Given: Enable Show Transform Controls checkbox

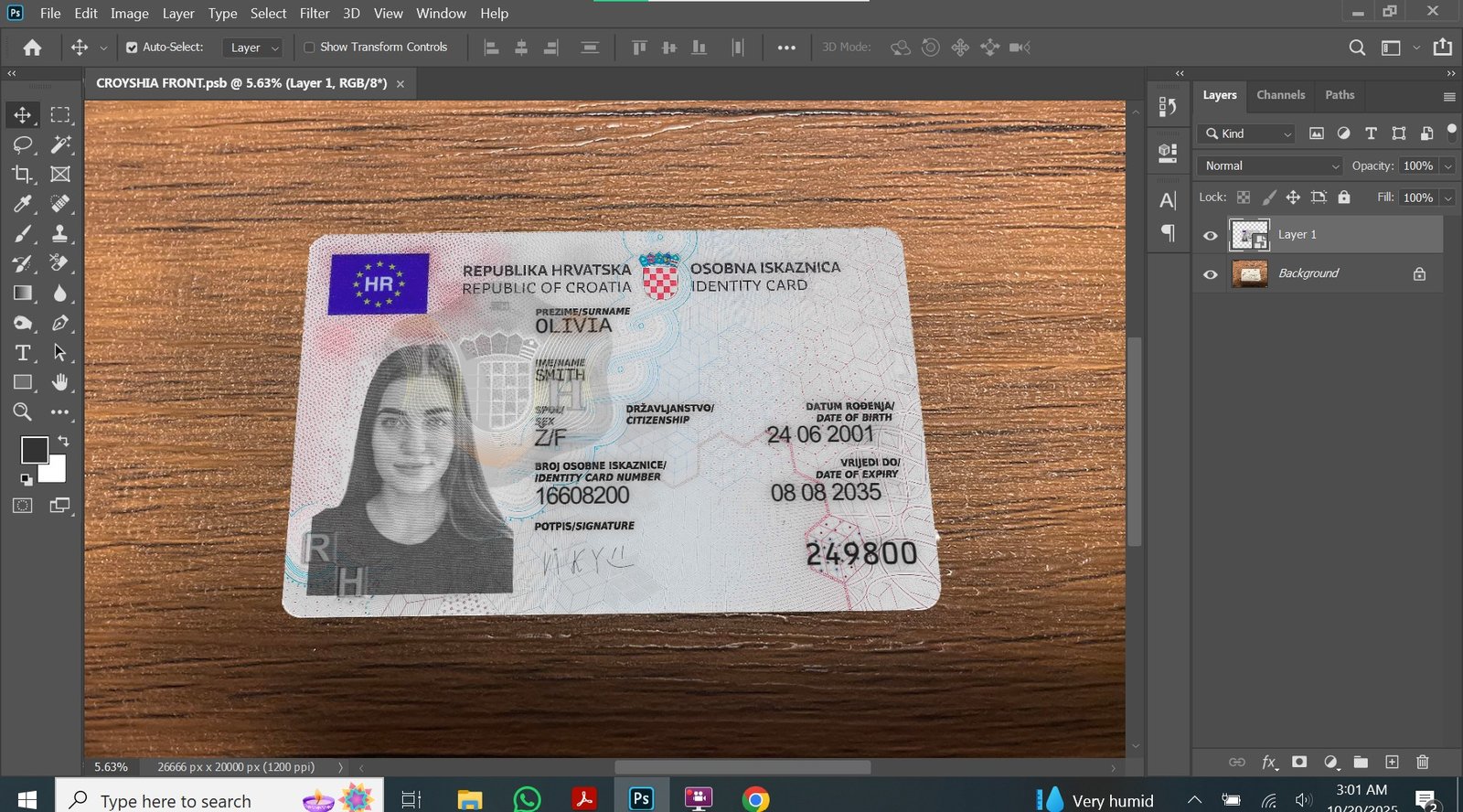Looking at the screenshot, I should pyautogui.click(x=309, y=48).
